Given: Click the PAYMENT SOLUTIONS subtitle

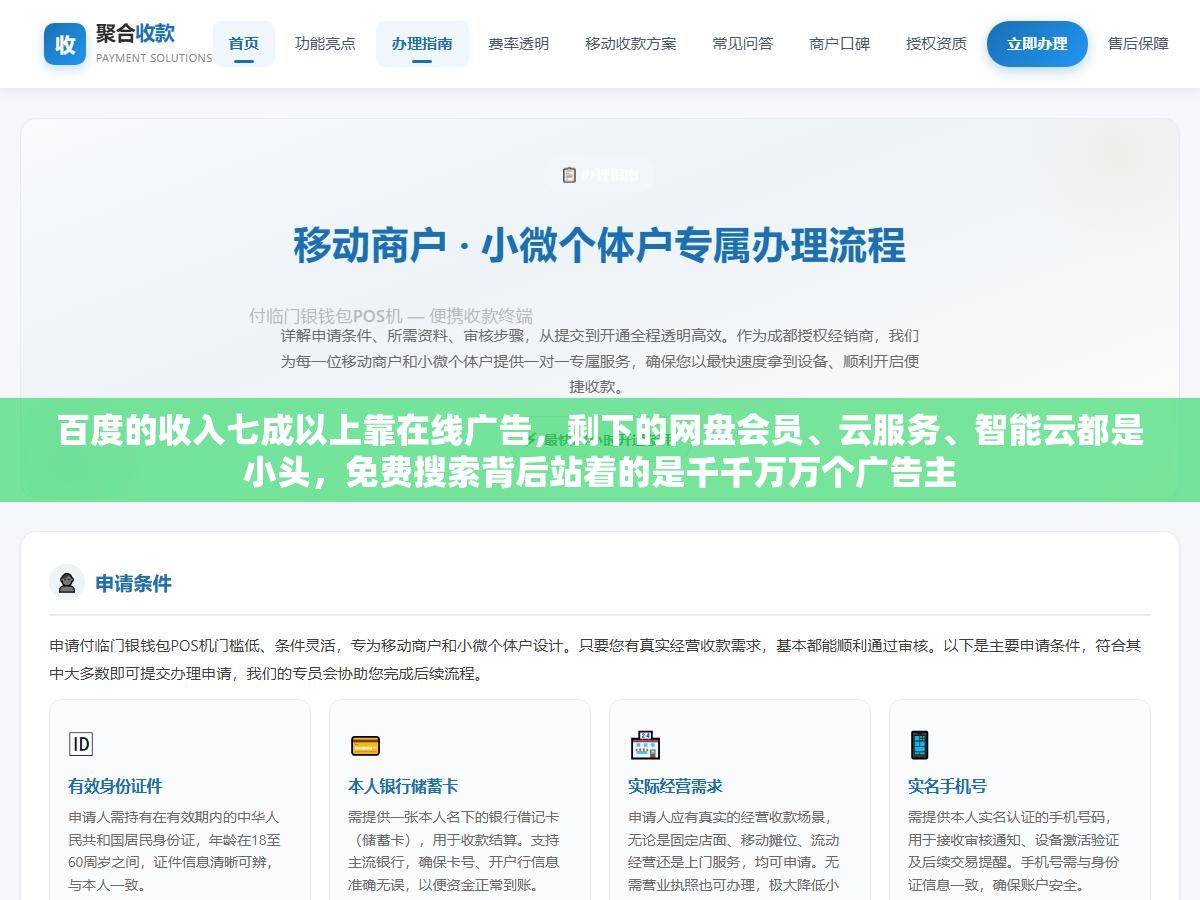Looking at the screenshot, I should [x=154, y=58].
